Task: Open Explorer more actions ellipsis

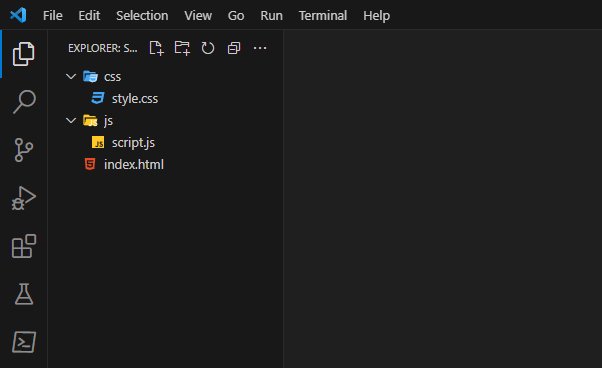Action: point(260,48)
